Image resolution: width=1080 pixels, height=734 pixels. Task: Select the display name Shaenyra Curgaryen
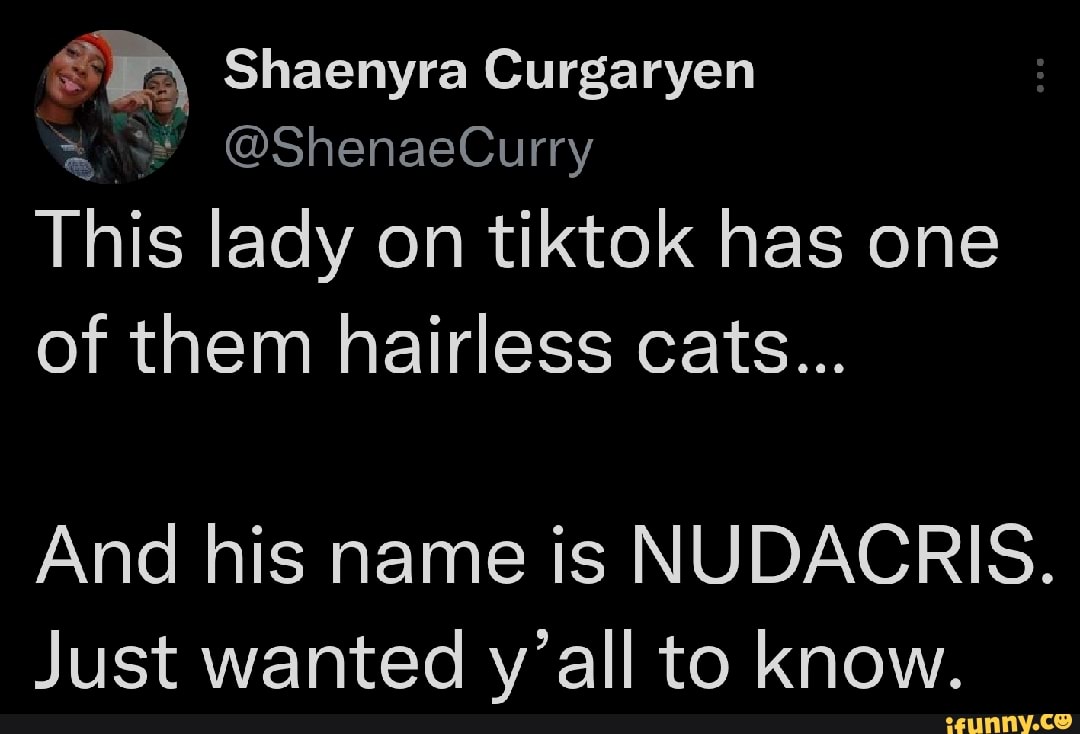[489, 70]
